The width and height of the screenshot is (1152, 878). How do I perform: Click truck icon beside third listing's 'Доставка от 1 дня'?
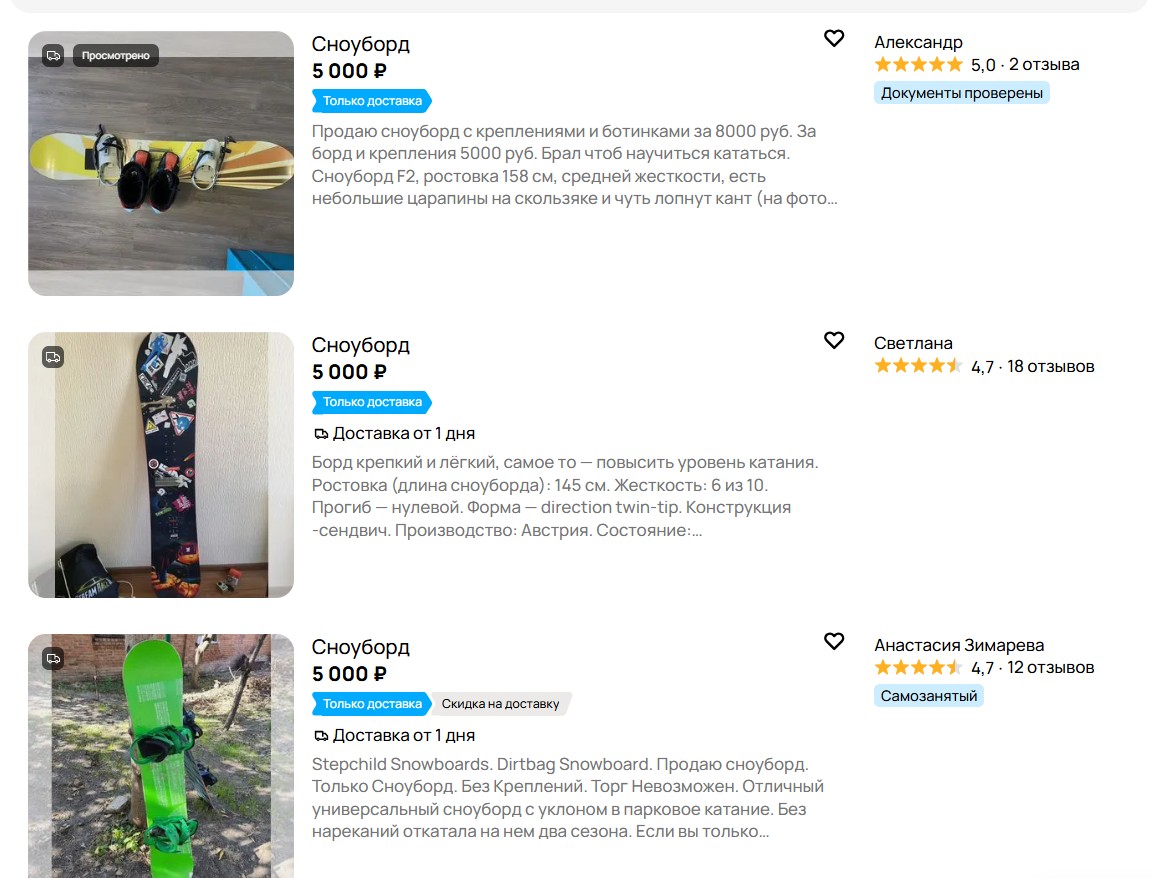[320, 735]
